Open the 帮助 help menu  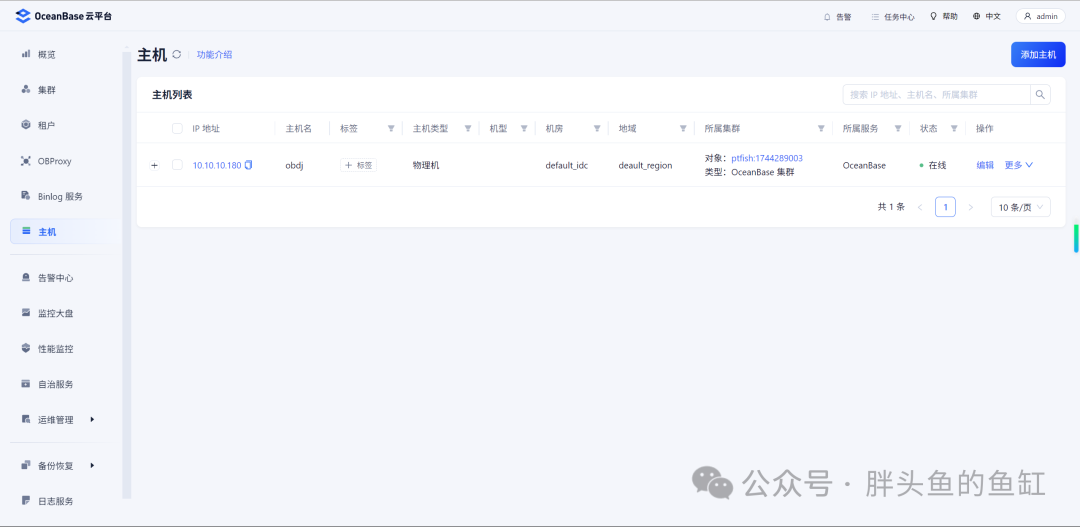(944, 17)
